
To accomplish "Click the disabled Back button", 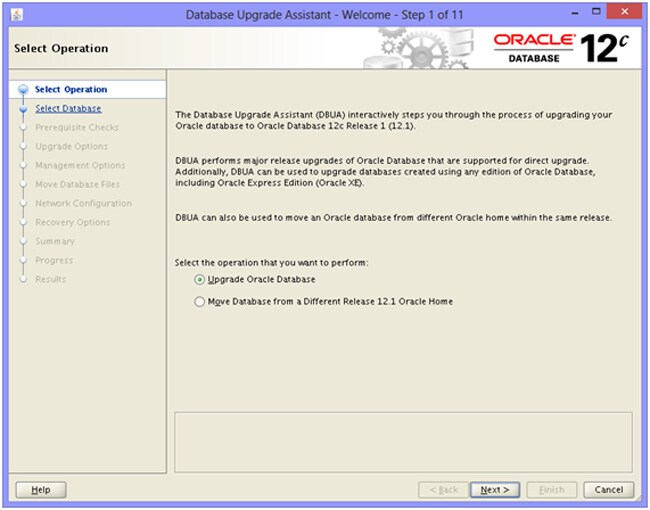I will click(x=444, y=490).
